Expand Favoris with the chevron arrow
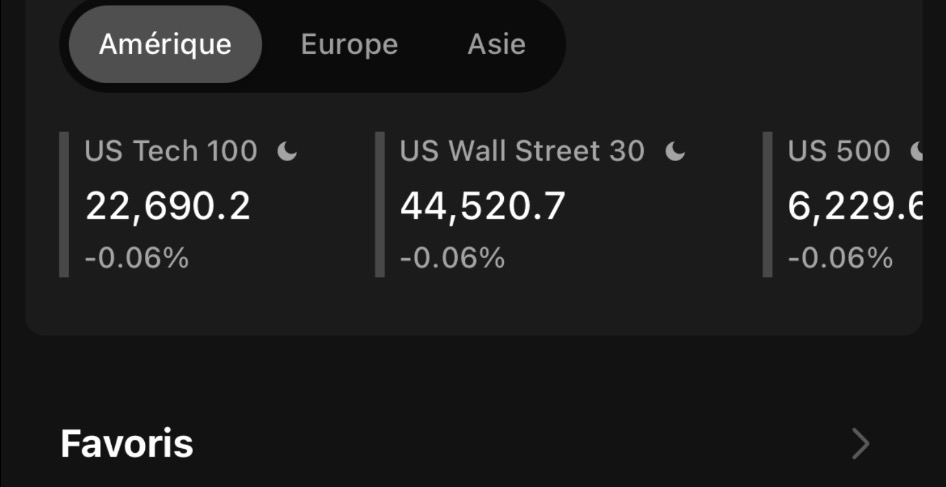The image size is (946, 487). click(860, 443)
